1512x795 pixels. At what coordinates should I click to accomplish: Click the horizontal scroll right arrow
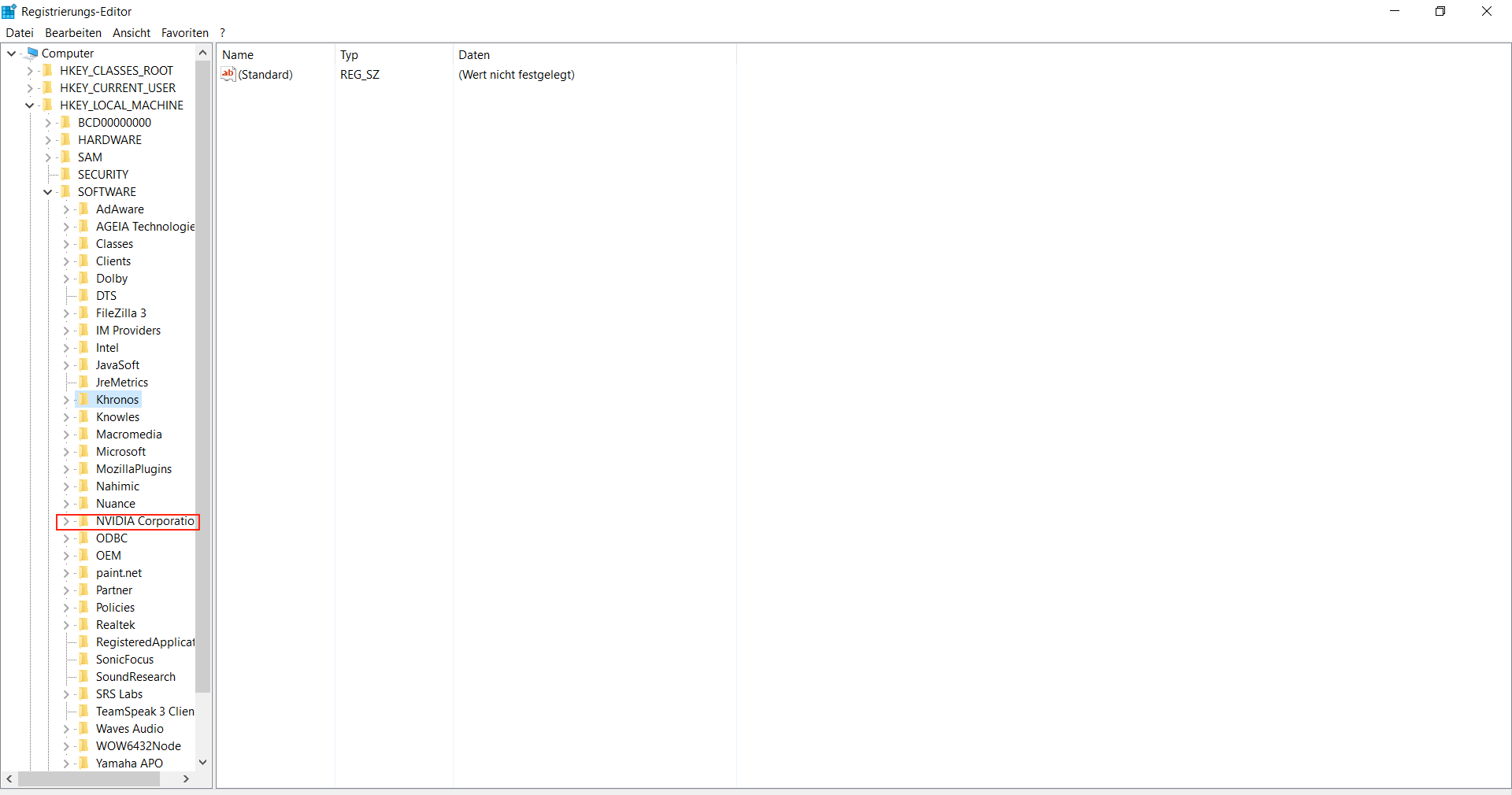(186, 778)
